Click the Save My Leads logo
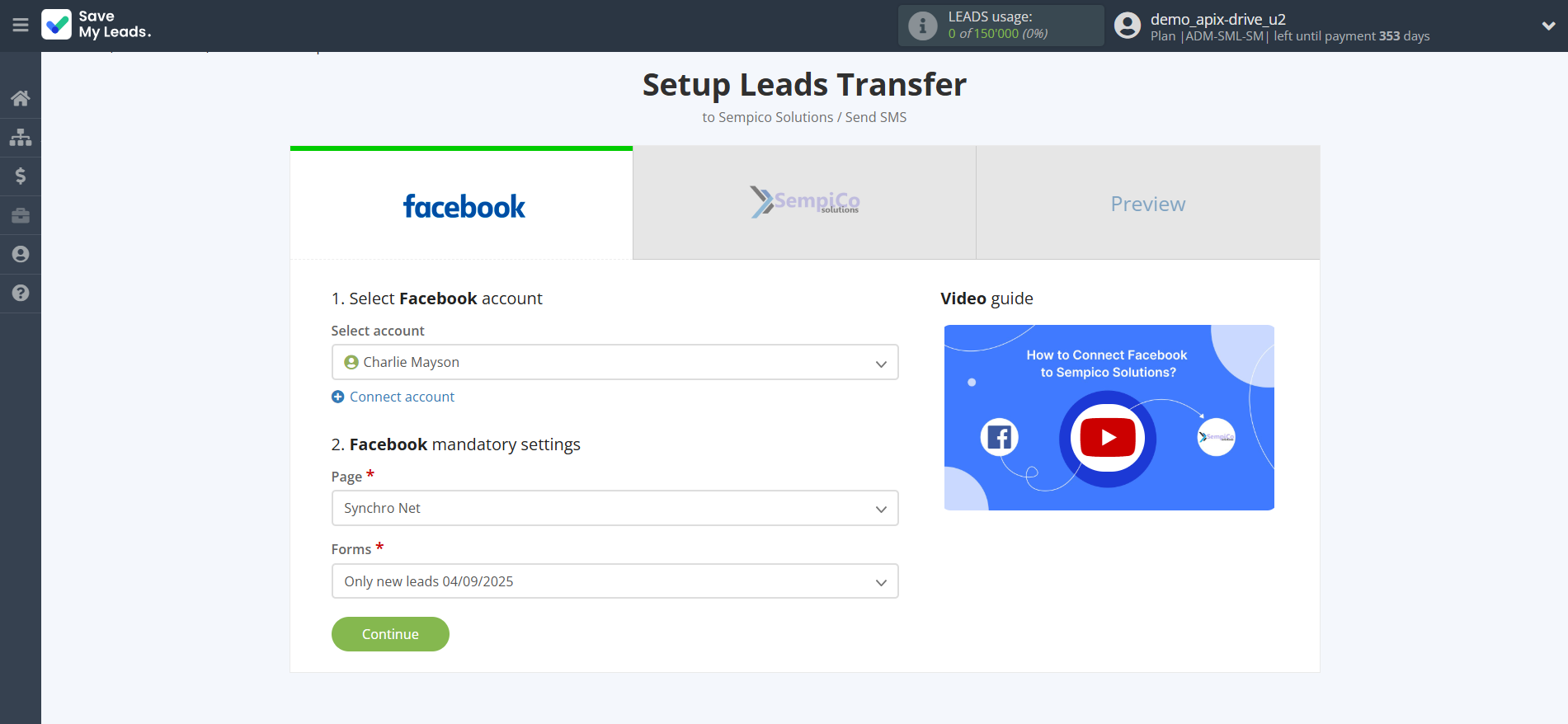Viewport: 1568px width, 724px height. pyautogui.click(x=97, y=25)
